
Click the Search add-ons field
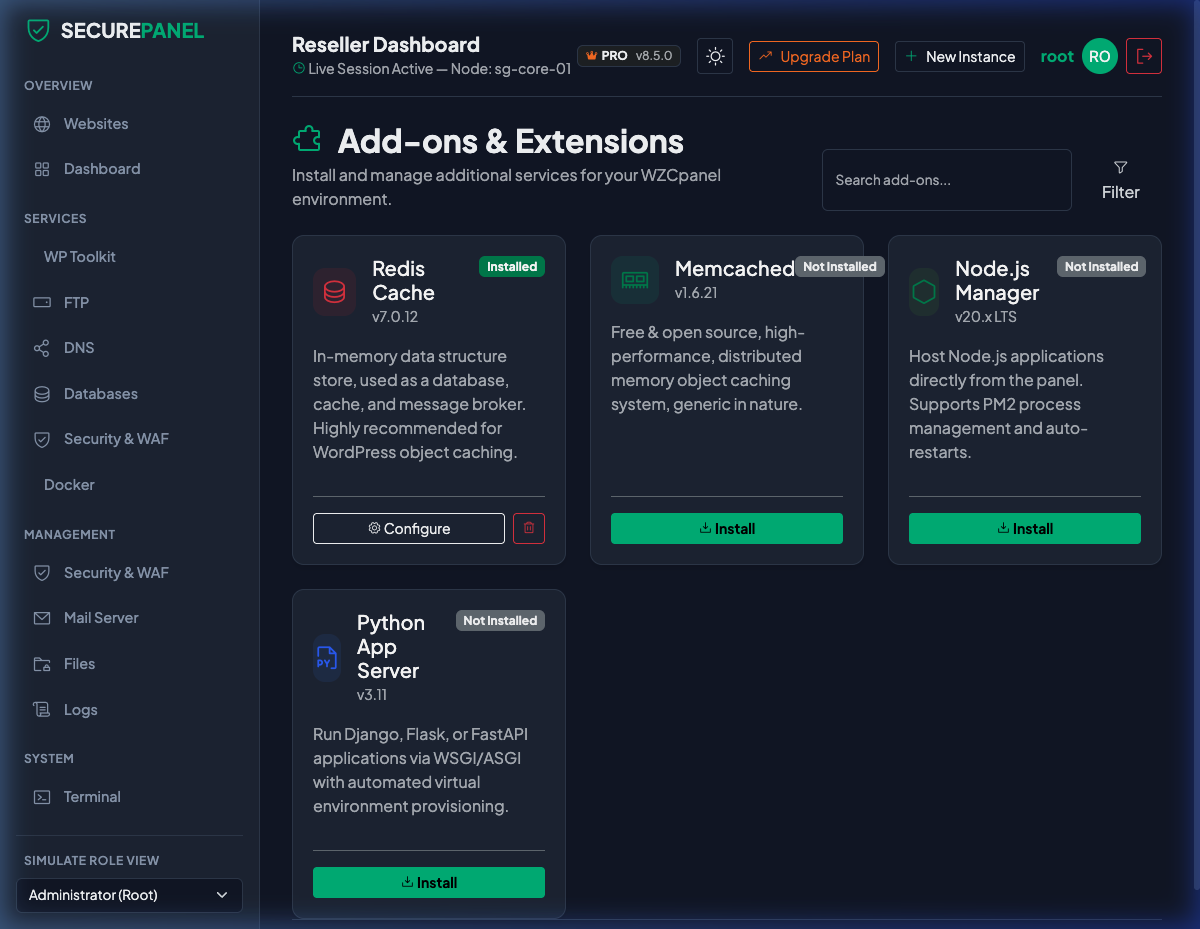947,180
